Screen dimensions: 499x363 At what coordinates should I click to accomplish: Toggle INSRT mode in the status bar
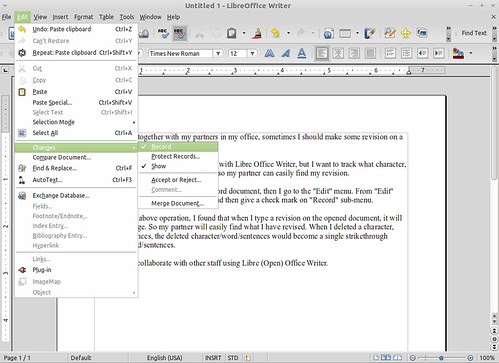(213, 358)
